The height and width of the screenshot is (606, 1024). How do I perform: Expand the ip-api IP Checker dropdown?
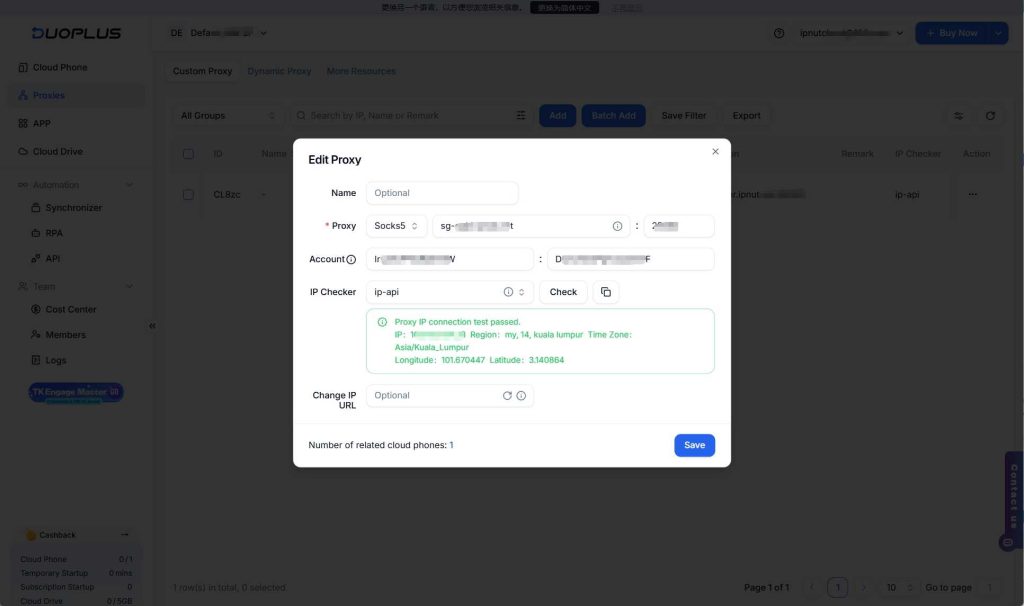521,292
